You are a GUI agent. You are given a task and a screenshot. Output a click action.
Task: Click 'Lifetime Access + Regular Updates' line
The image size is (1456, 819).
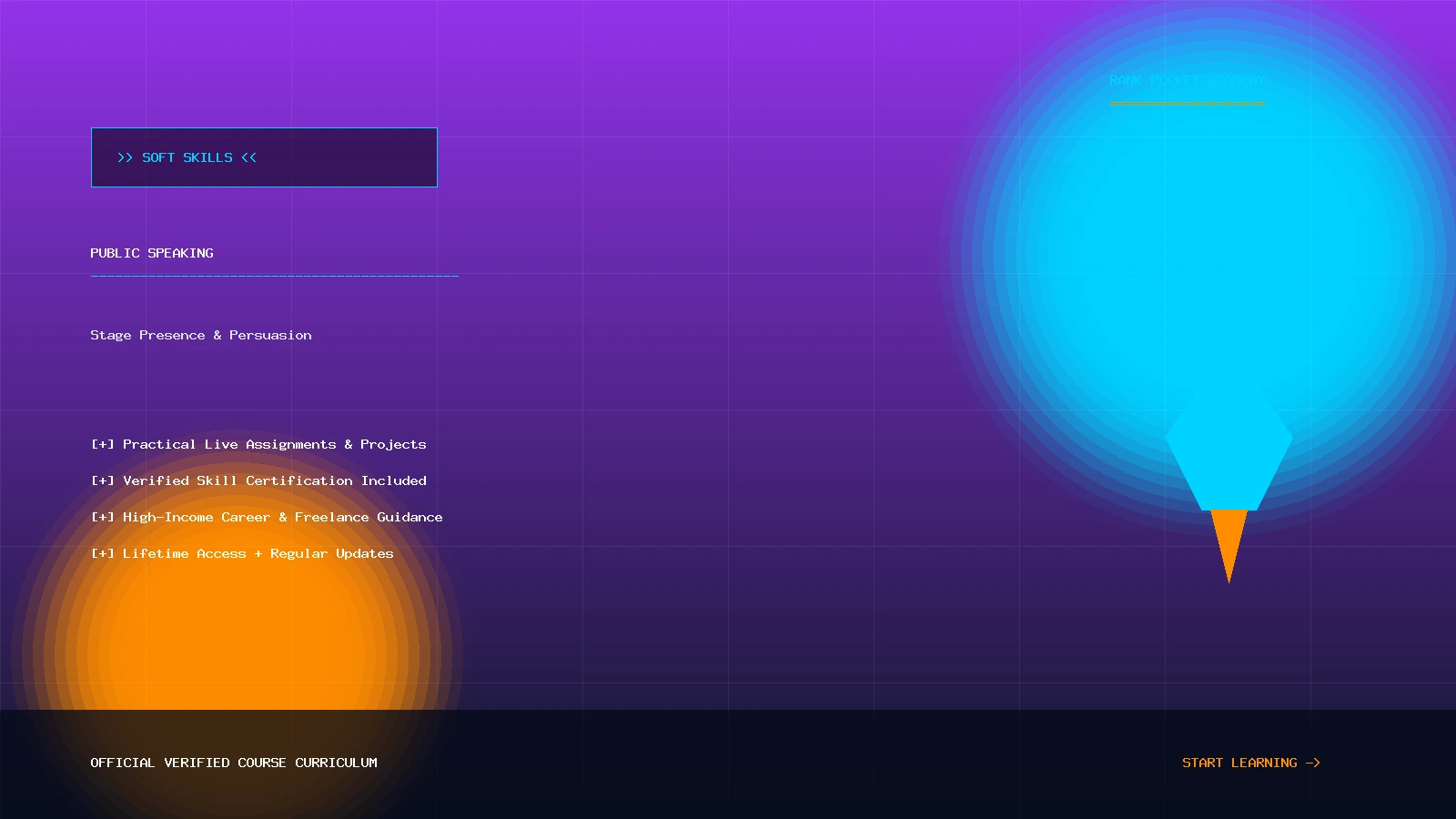point(242,553)
